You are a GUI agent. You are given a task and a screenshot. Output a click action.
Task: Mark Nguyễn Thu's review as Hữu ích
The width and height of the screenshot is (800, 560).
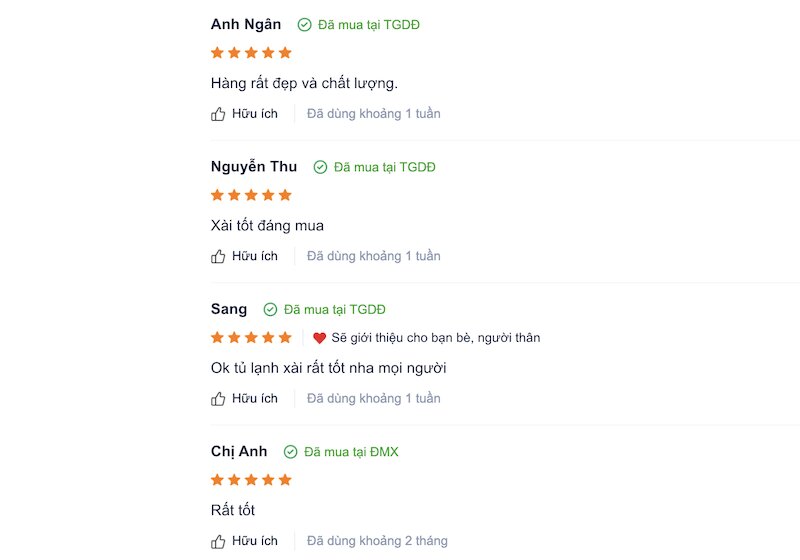coord(244,256)
